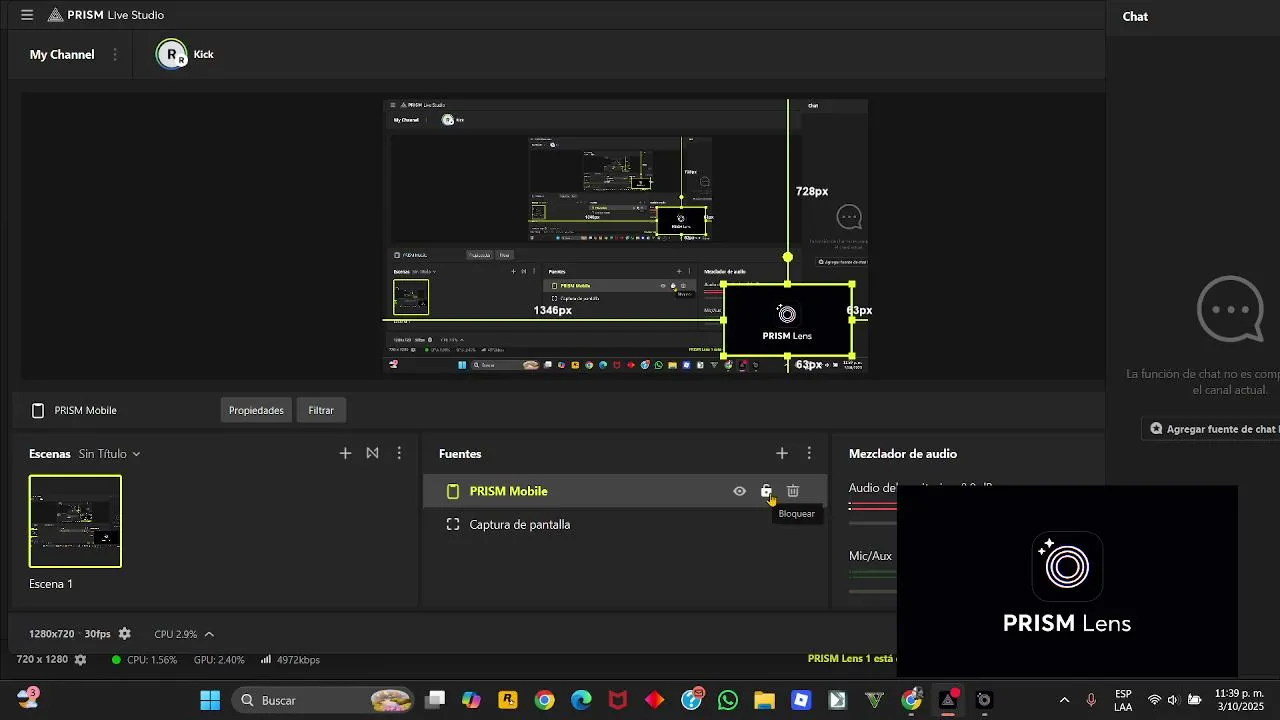Open Escenas panel three-dot menu

[399, 453]
